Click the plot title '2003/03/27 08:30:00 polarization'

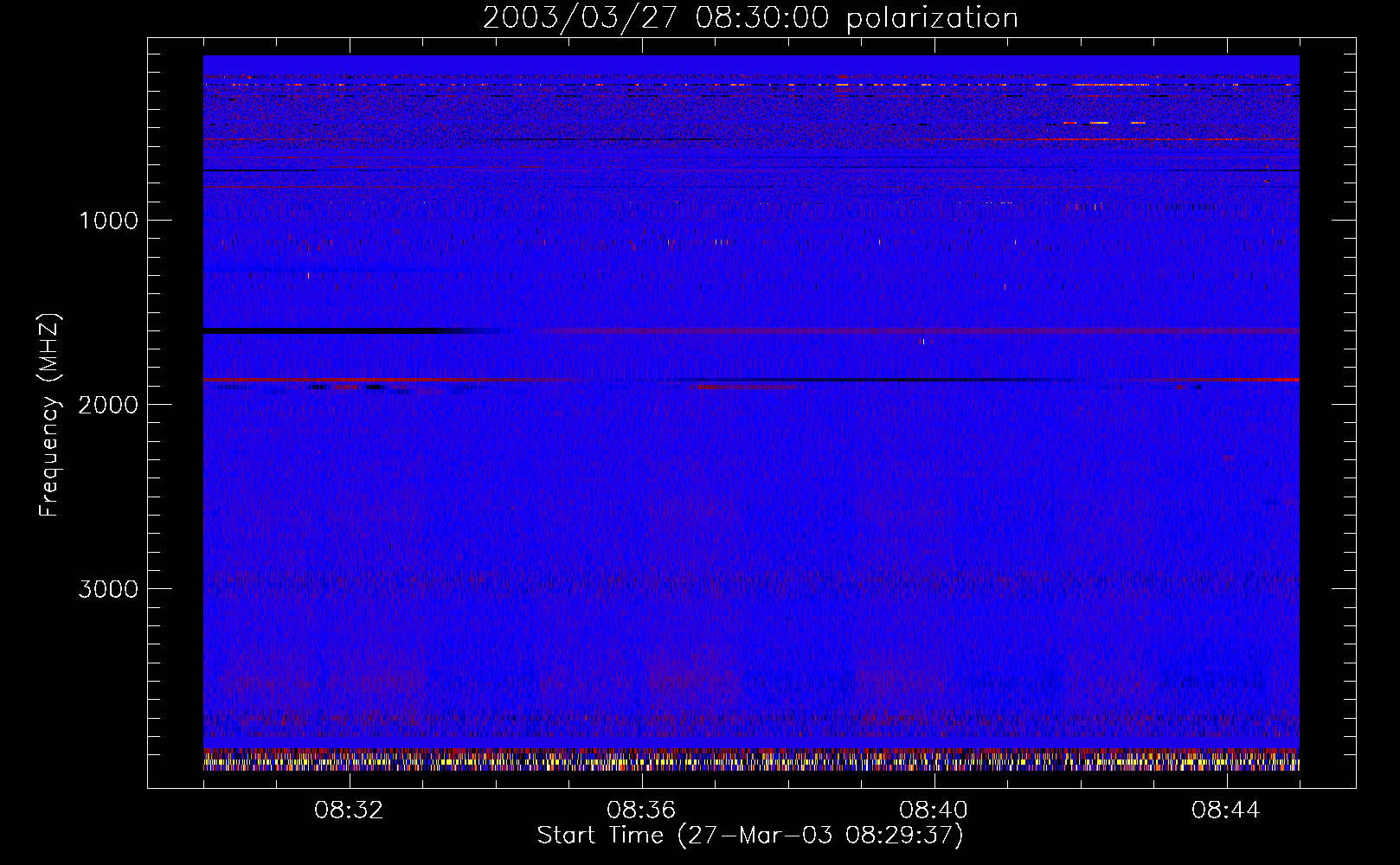click(x=750, y=19)
